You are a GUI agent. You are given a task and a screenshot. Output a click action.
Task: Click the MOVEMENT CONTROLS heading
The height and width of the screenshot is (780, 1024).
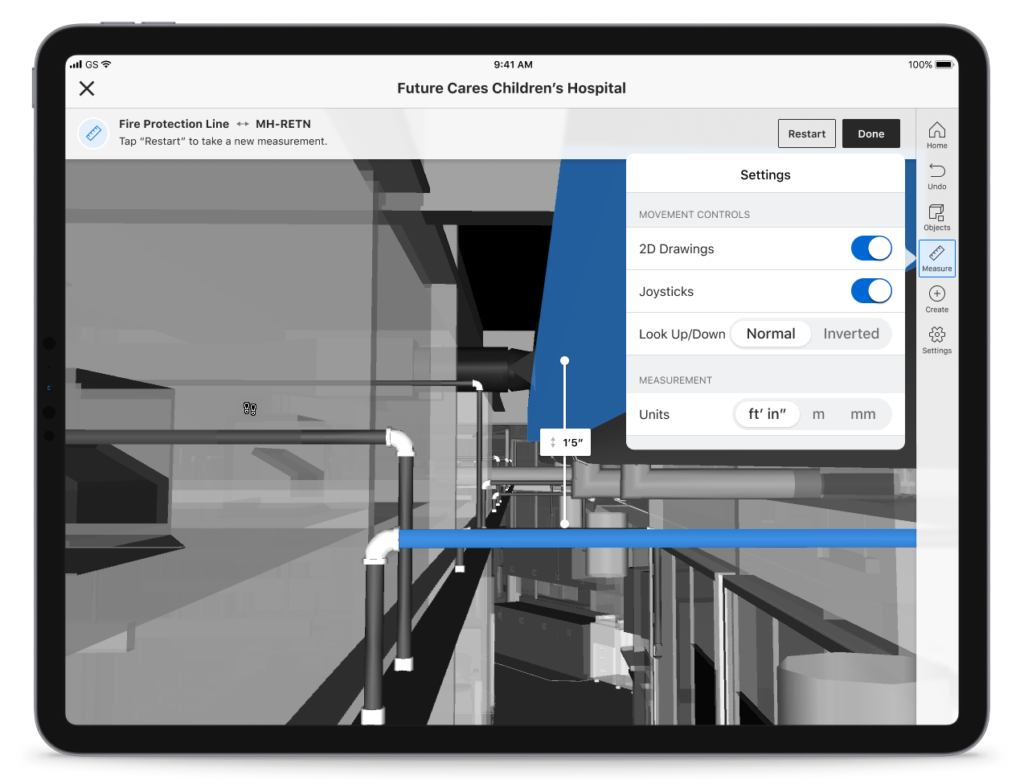pos(694,214)
